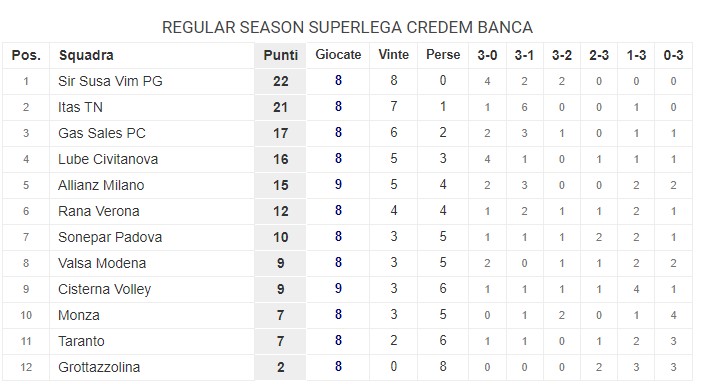The height and width of the screenshot is (384, 706).
Task: Click the 0-3 column header
Action: click(x=673, y=55)
